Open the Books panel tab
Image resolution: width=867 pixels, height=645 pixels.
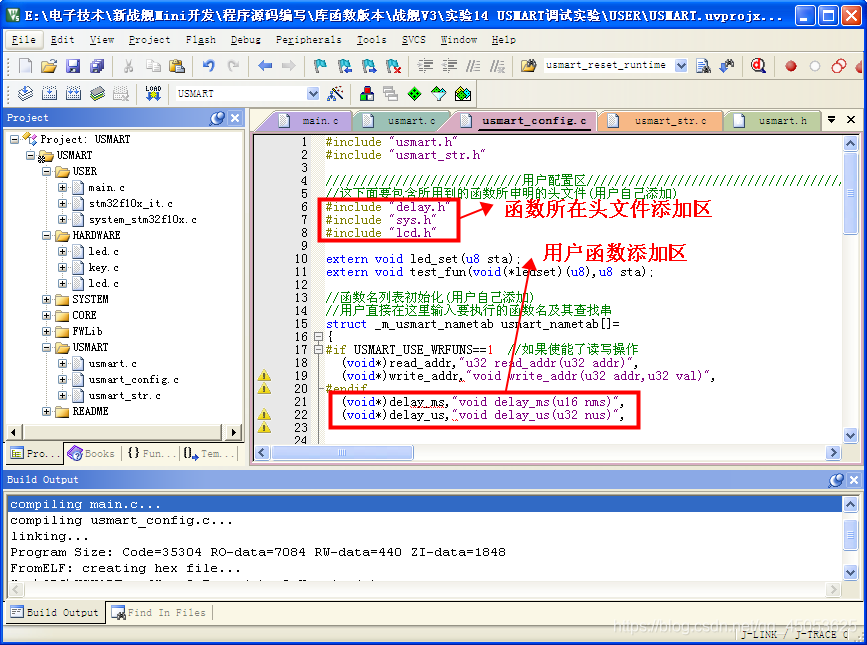pyautogui.click(x=92, y=454)
